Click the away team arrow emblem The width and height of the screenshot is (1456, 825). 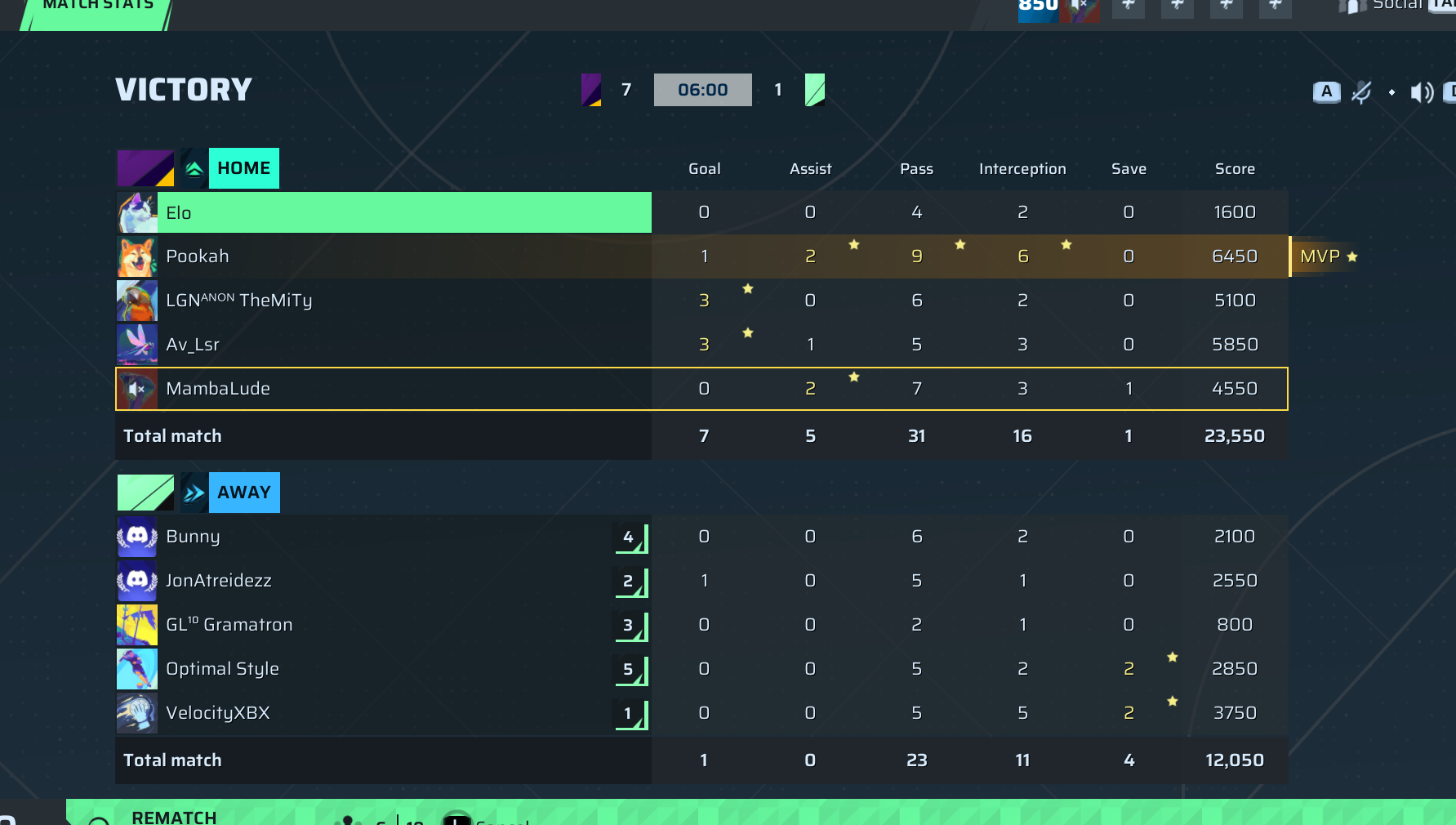(x=194, y=493)
